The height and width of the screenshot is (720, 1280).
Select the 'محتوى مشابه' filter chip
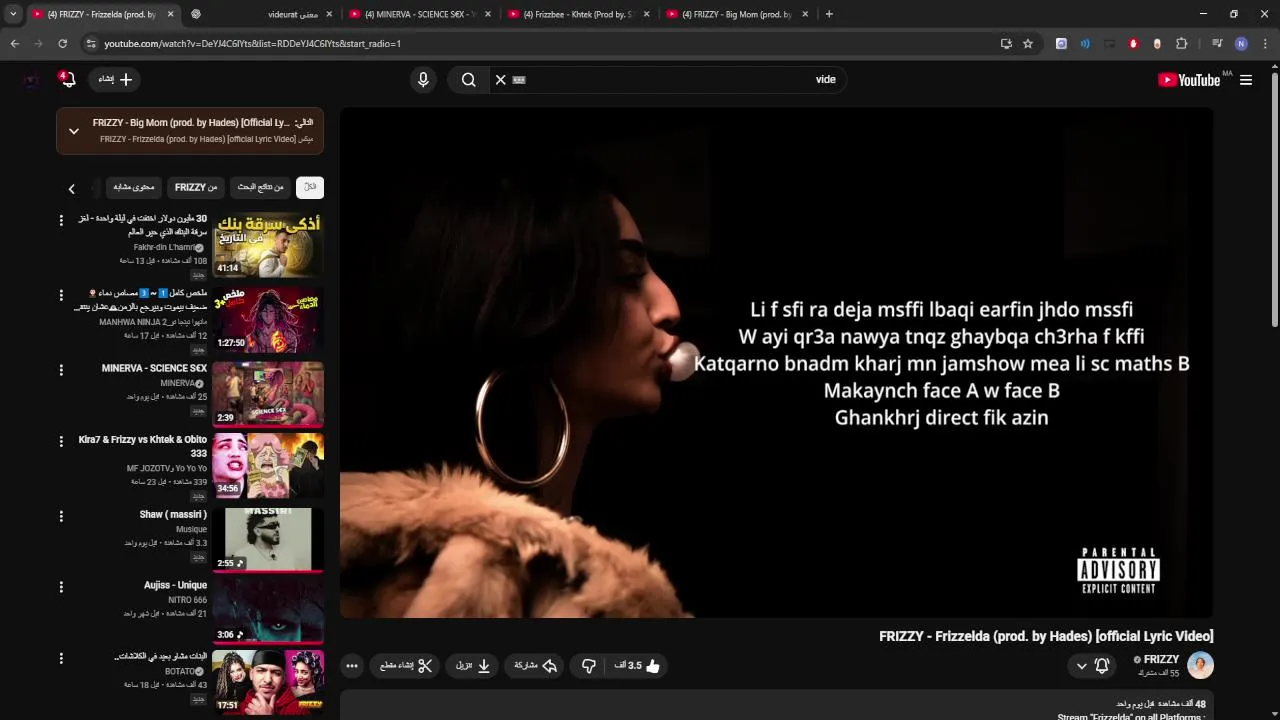click(x=134, y=187)
